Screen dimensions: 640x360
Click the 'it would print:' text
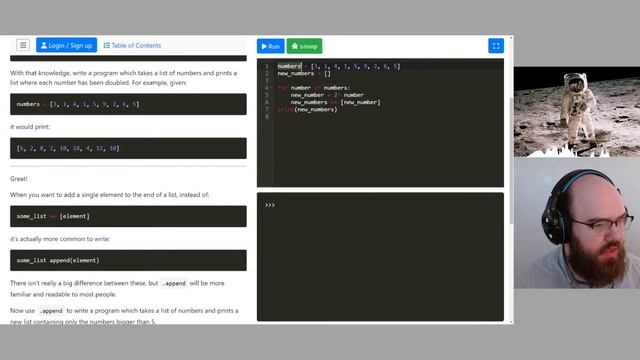point(30,127)
